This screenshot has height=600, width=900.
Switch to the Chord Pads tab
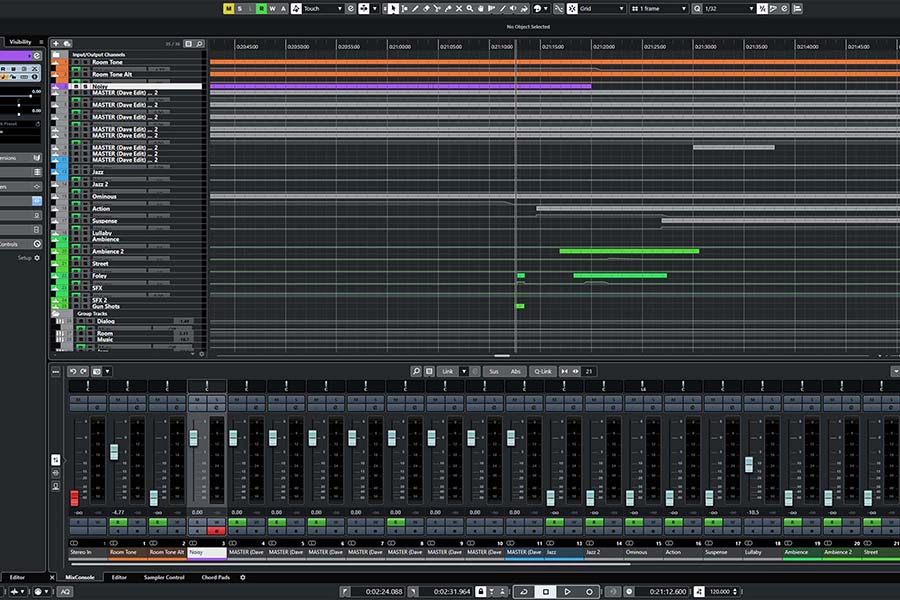point(215,577)
